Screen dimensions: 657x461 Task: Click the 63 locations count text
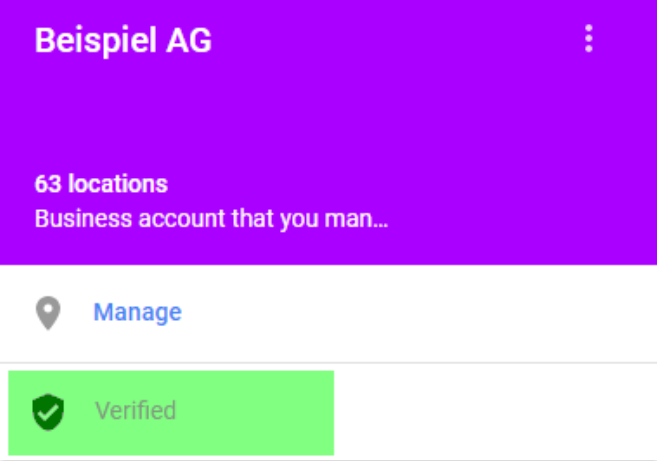(x=101, y=184)
